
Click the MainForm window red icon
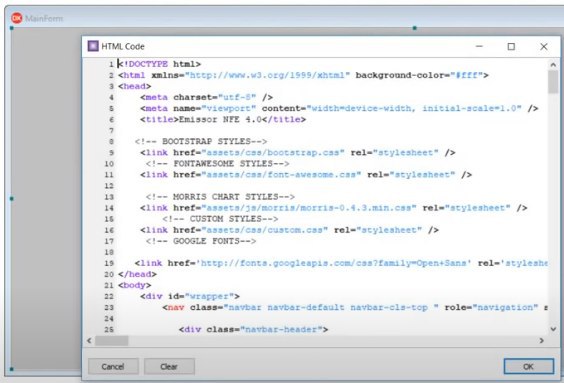[x=17, y=18]
